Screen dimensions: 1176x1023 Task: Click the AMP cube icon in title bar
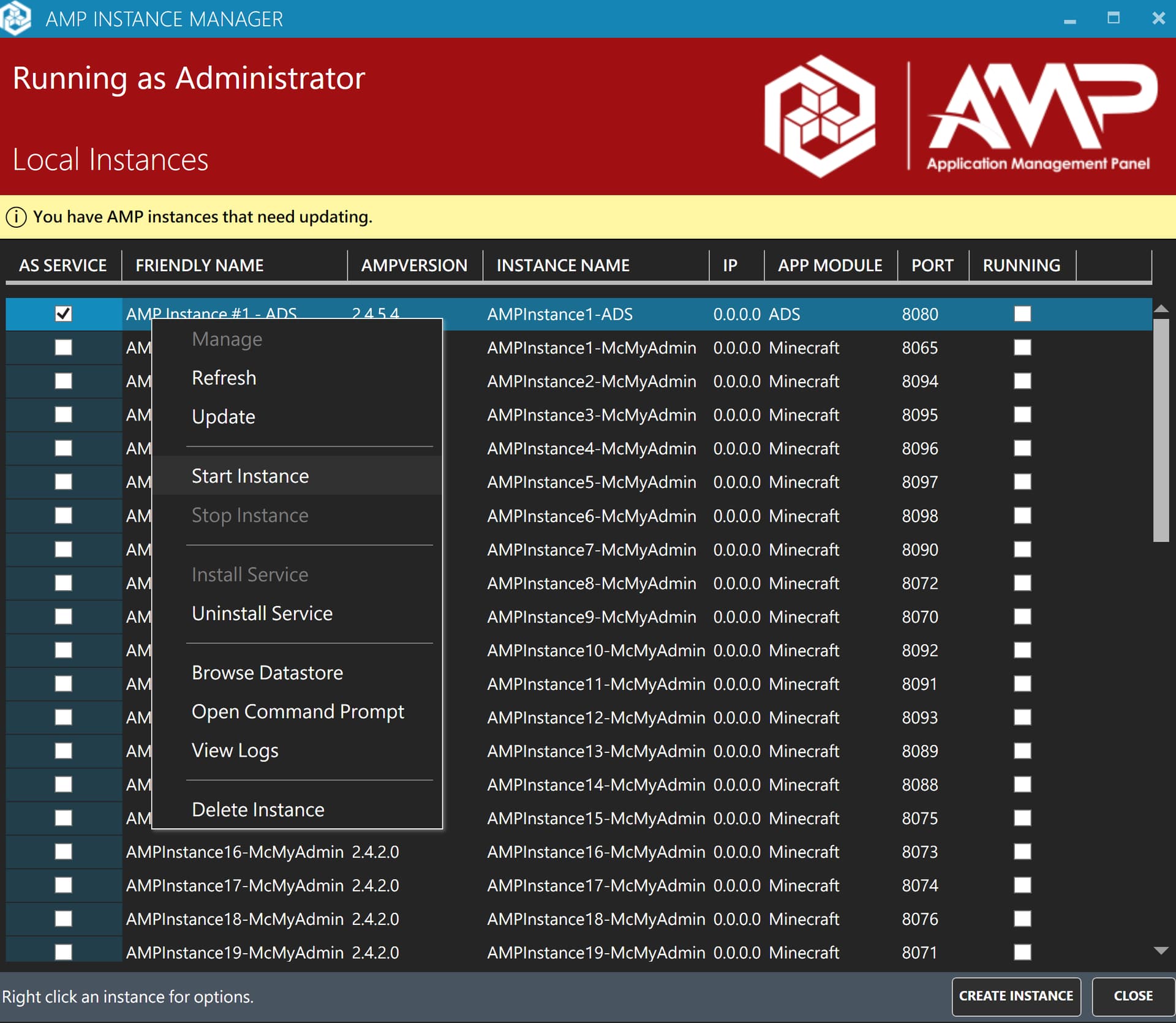pos(16,18)
